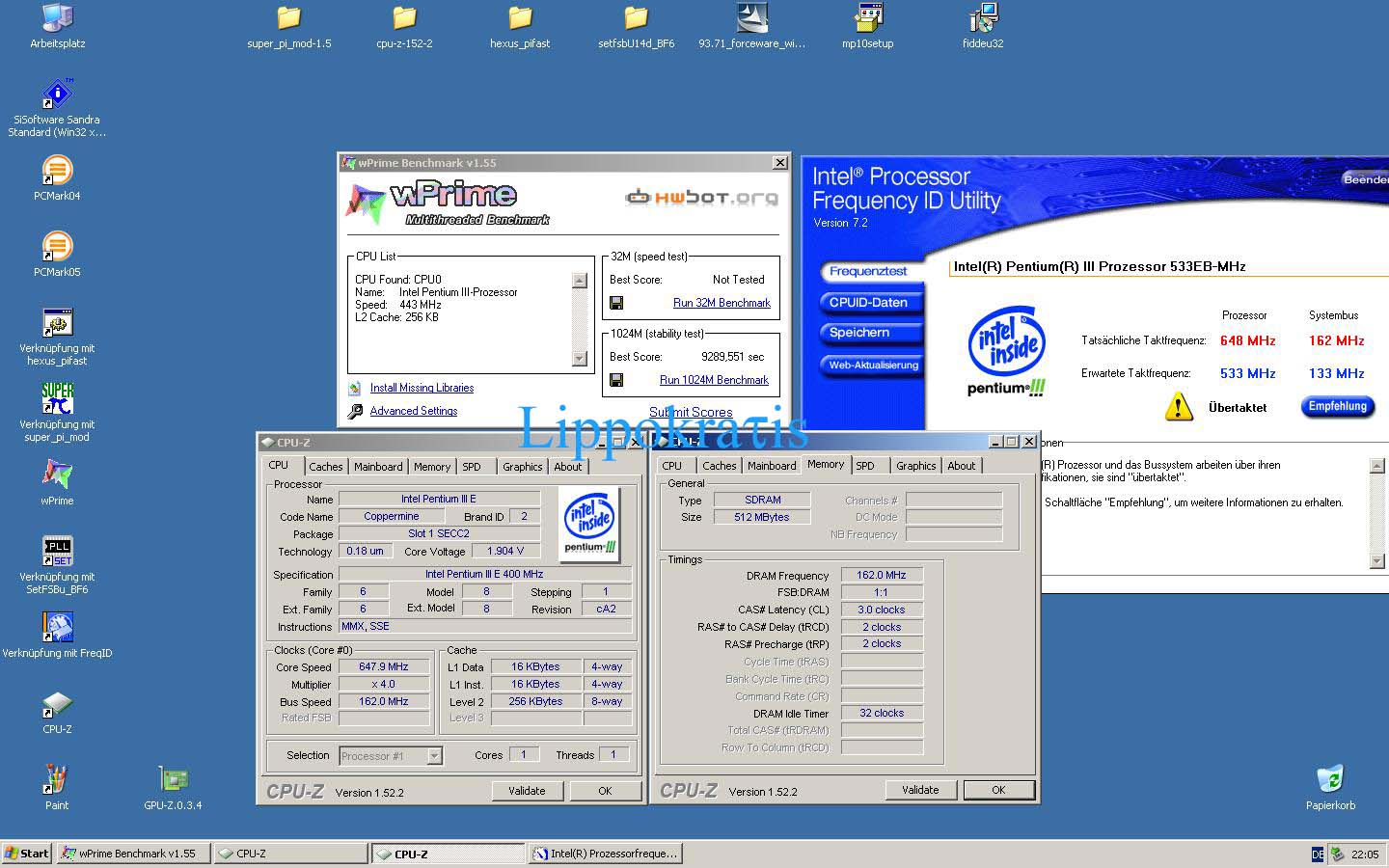Image resolution: width=1389 pixels, height=868 pixels.
Task: Open the Windows Start menu
Action: 27,854
